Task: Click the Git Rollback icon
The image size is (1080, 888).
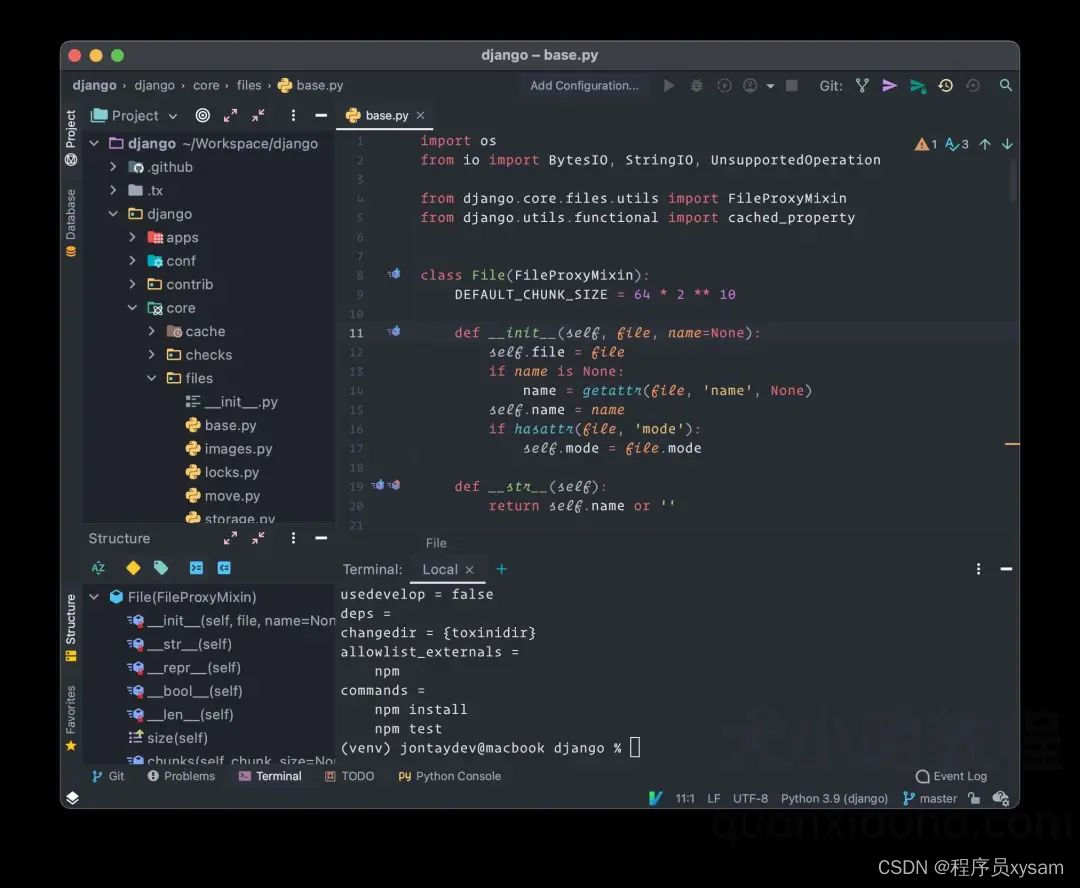Action: tap(973, 85)
